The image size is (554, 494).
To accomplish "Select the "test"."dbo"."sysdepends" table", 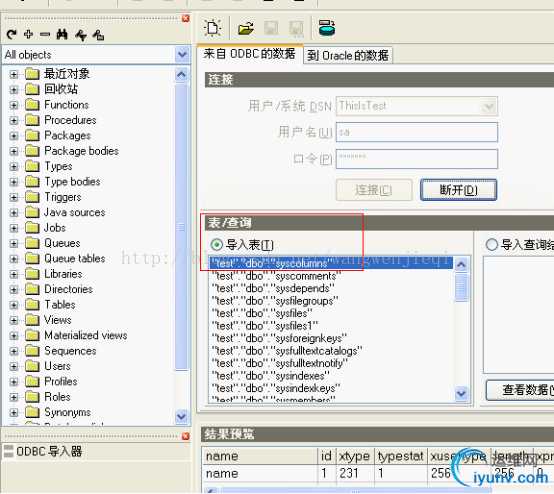I will 331,288.
